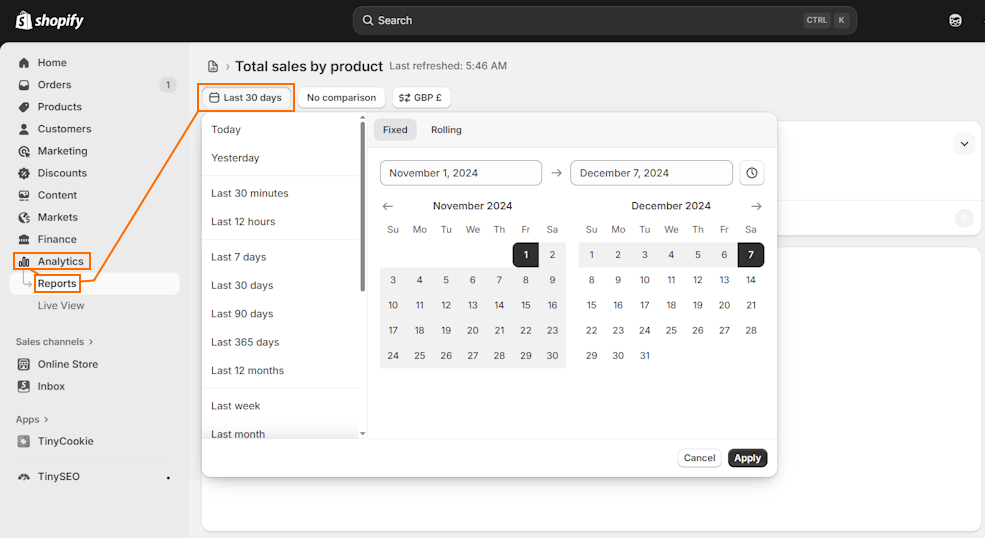The width and height of the screenshot is (985, 538).
Task: Click the Discounts badge icon
Action: [x=24, y=173]
